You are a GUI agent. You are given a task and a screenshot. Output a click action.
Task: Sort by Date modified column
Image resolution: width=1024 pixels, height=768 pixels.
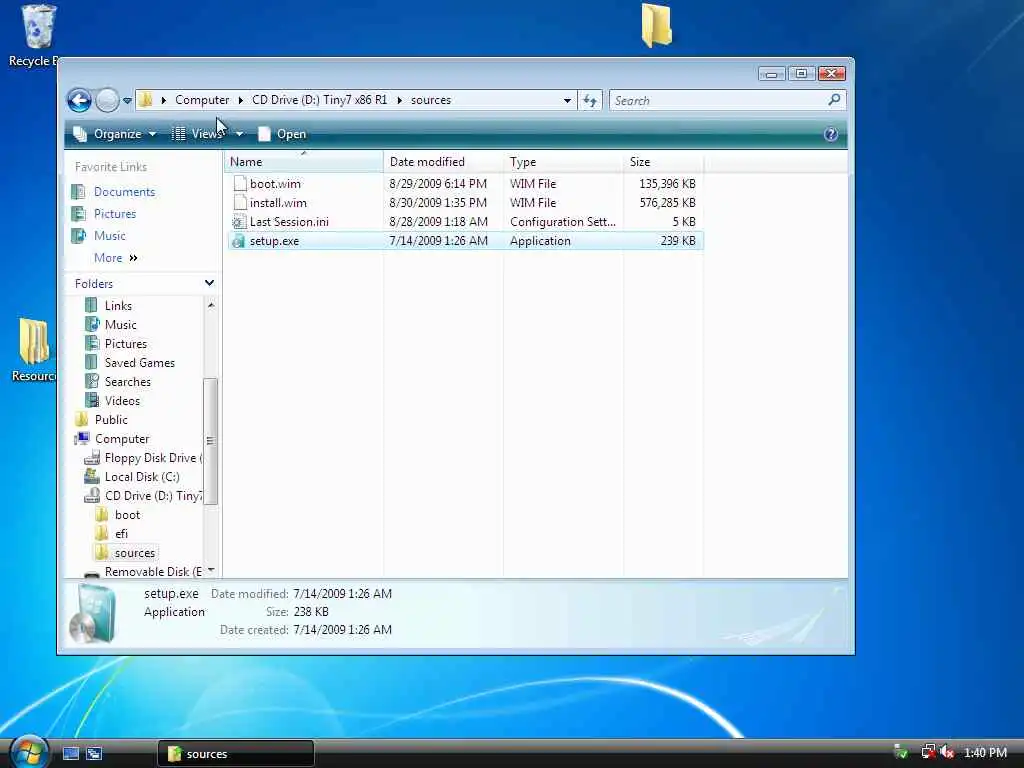click(443, 162)
